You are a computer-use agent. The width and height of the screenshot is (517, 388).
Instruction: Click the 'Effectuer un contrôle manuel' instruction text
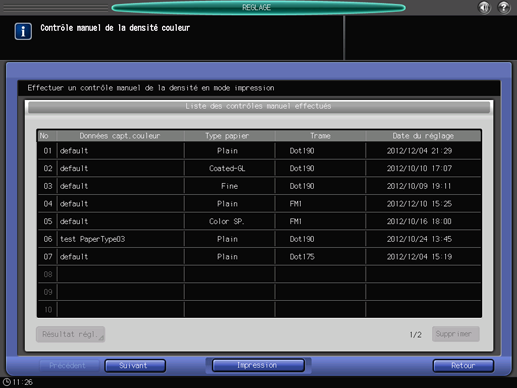(151, 88)
